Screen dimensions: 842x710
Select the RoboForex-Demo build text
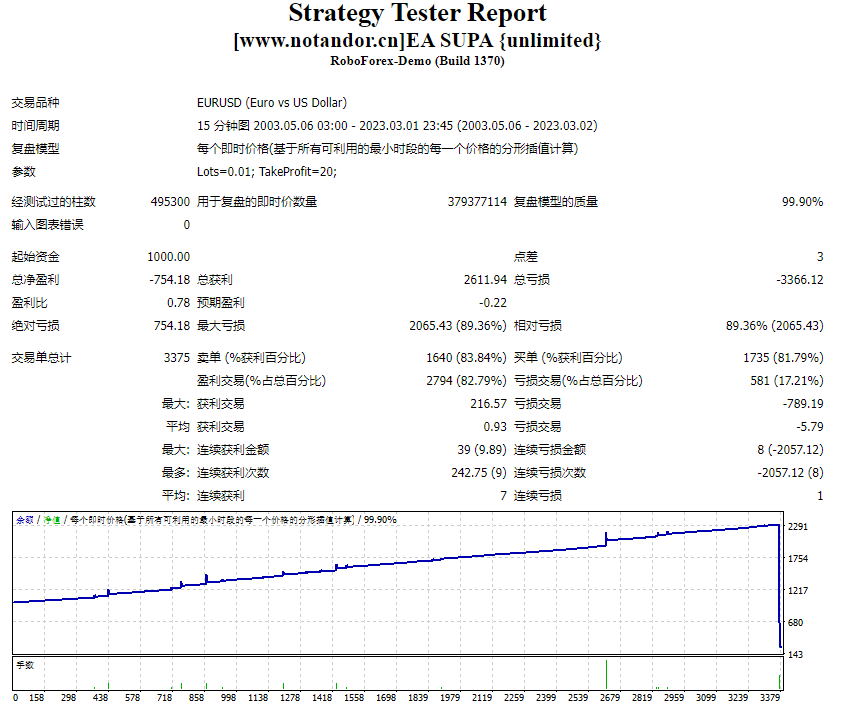point(417,61)
